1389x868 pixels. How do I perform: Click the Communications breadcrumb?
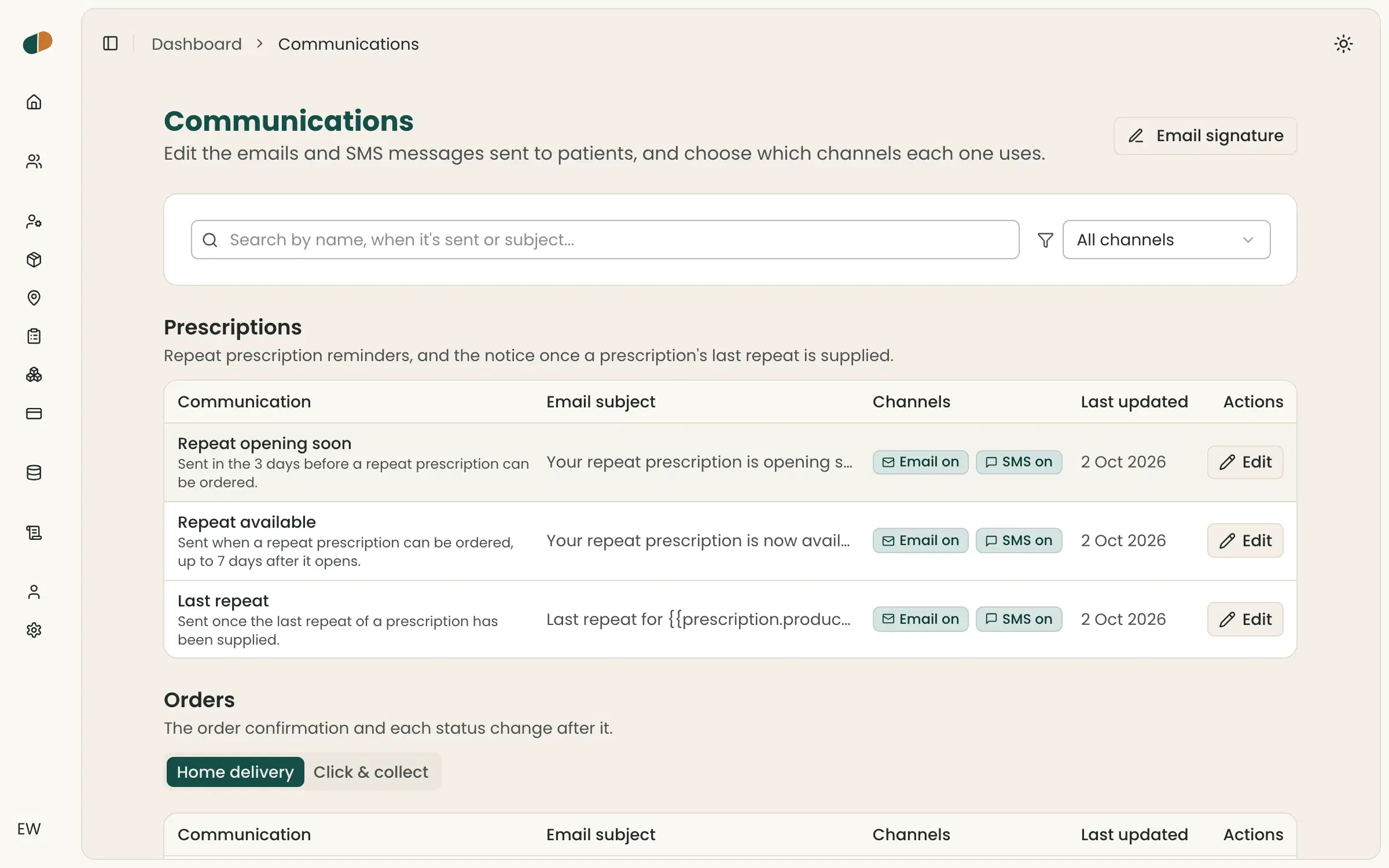click(348, 44)
